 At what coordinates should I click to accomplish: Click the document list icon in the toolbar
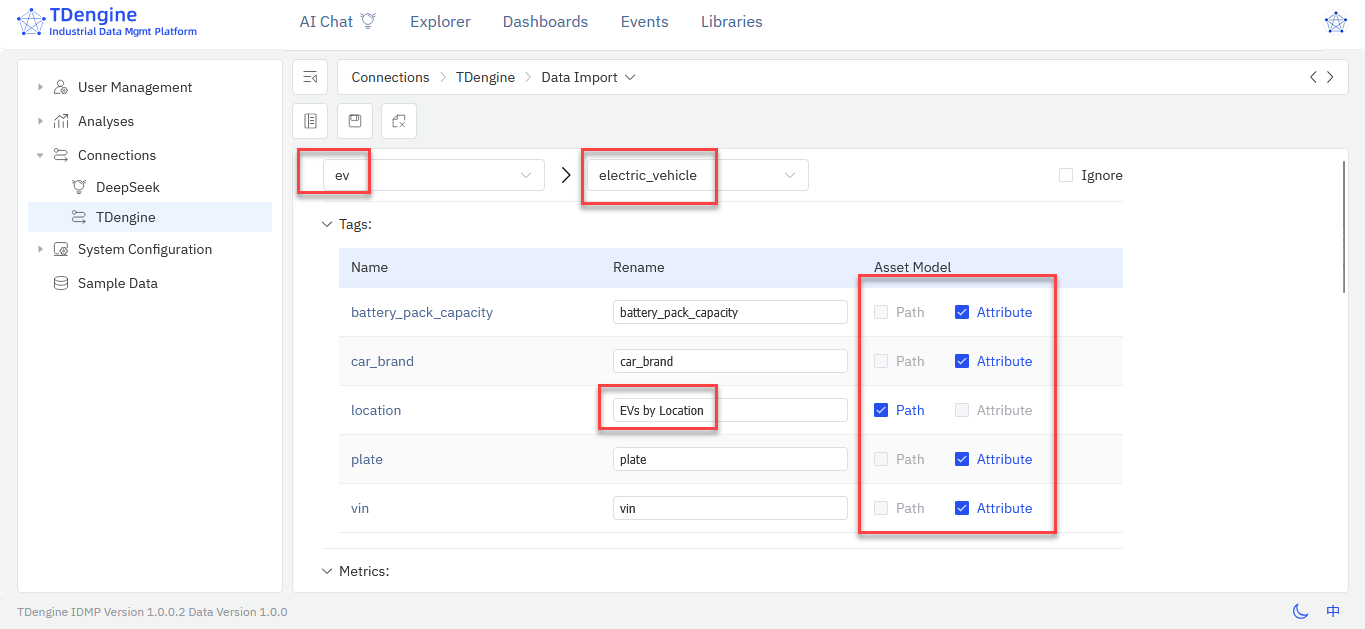(310, 121)
